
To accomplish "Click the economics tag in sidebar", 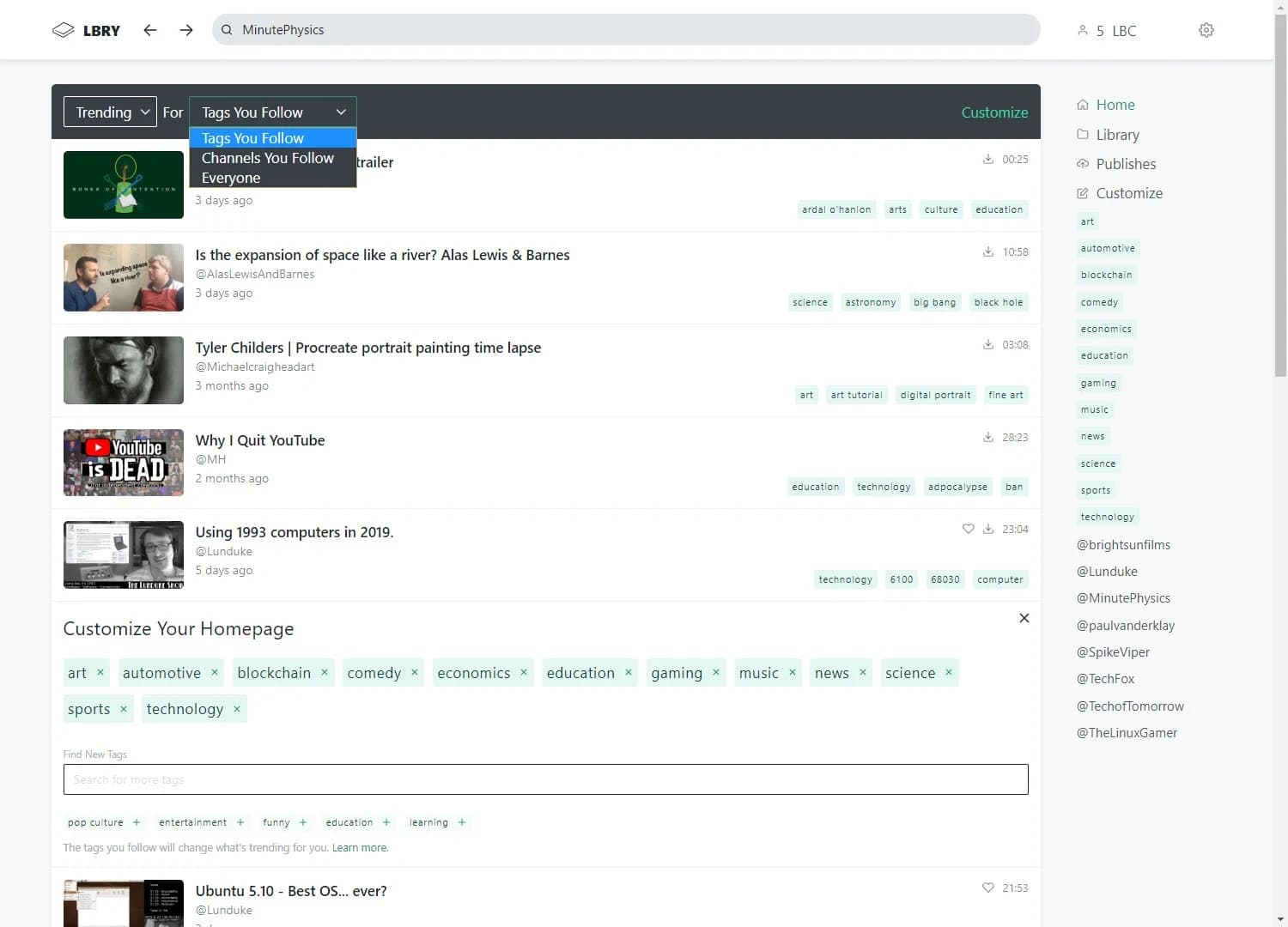I will click(1106, 329).
